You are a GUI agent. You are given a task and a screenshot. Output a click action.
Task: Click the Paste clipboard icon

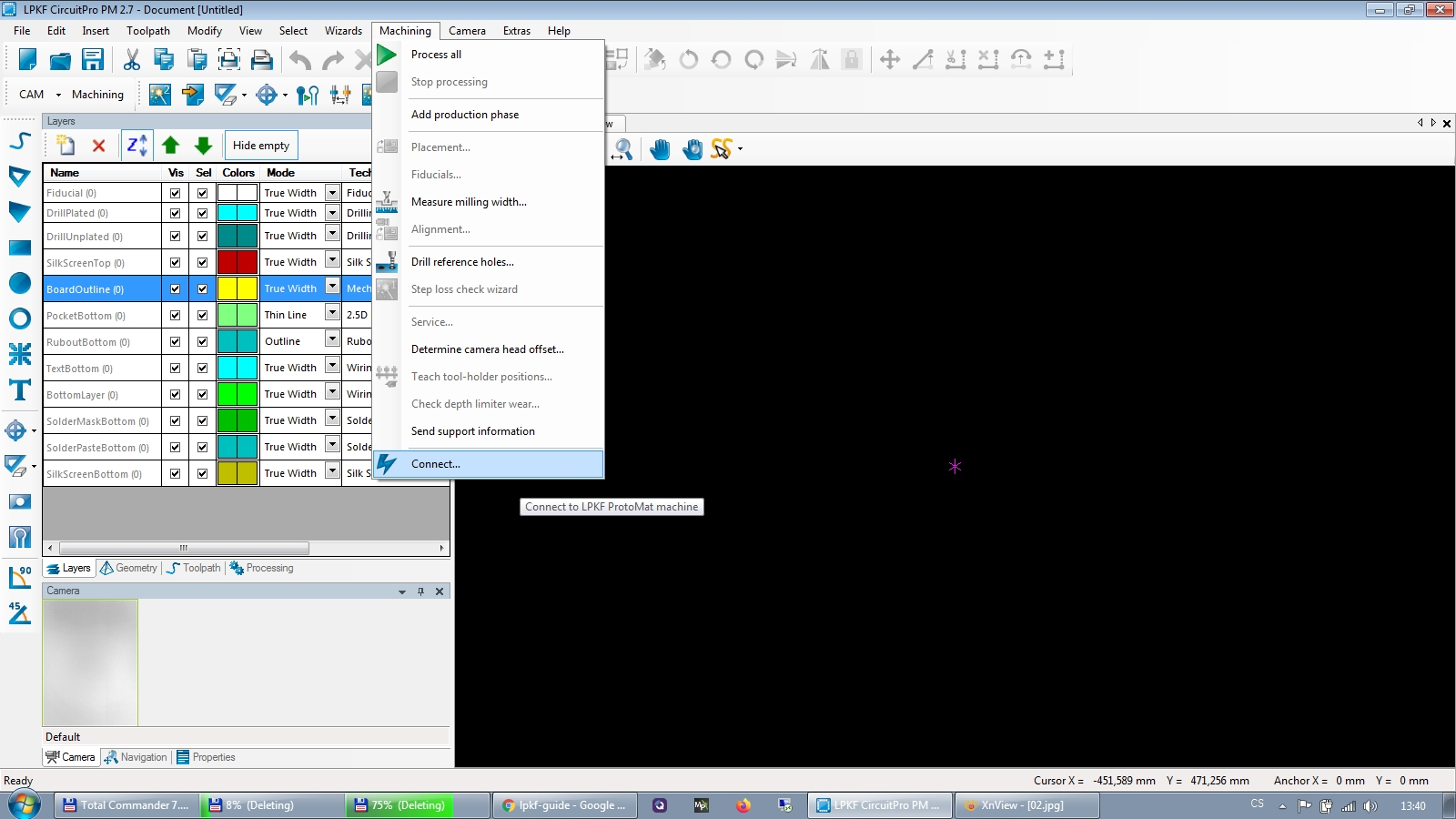tap(197, 60)
